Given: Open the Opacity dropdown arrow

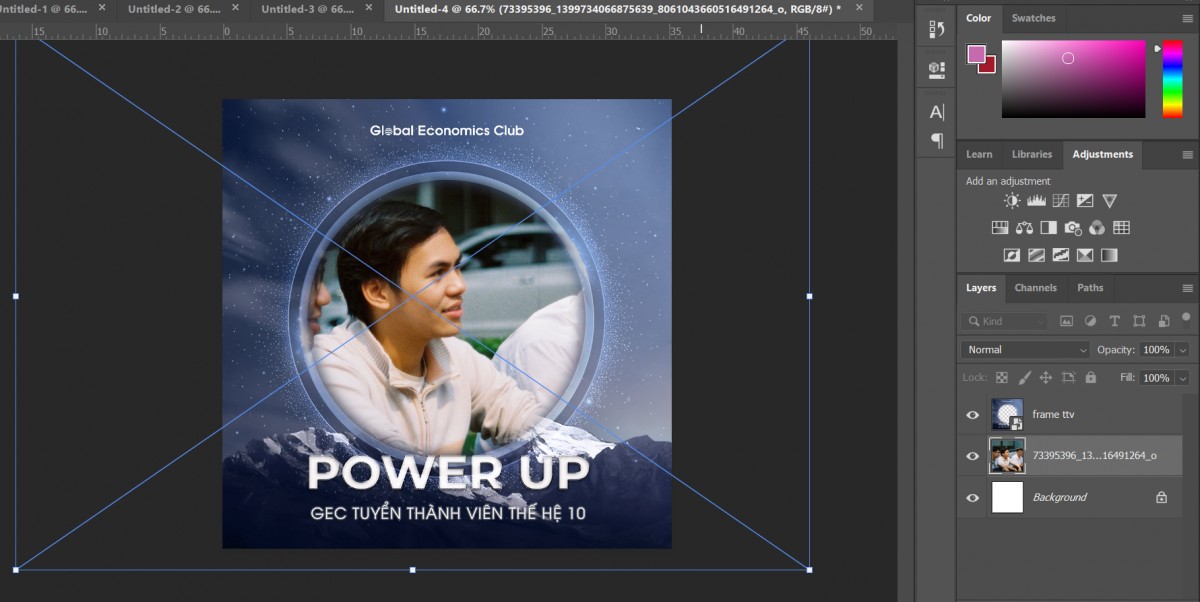Looking at the screenshot, I should [1182, 350].
